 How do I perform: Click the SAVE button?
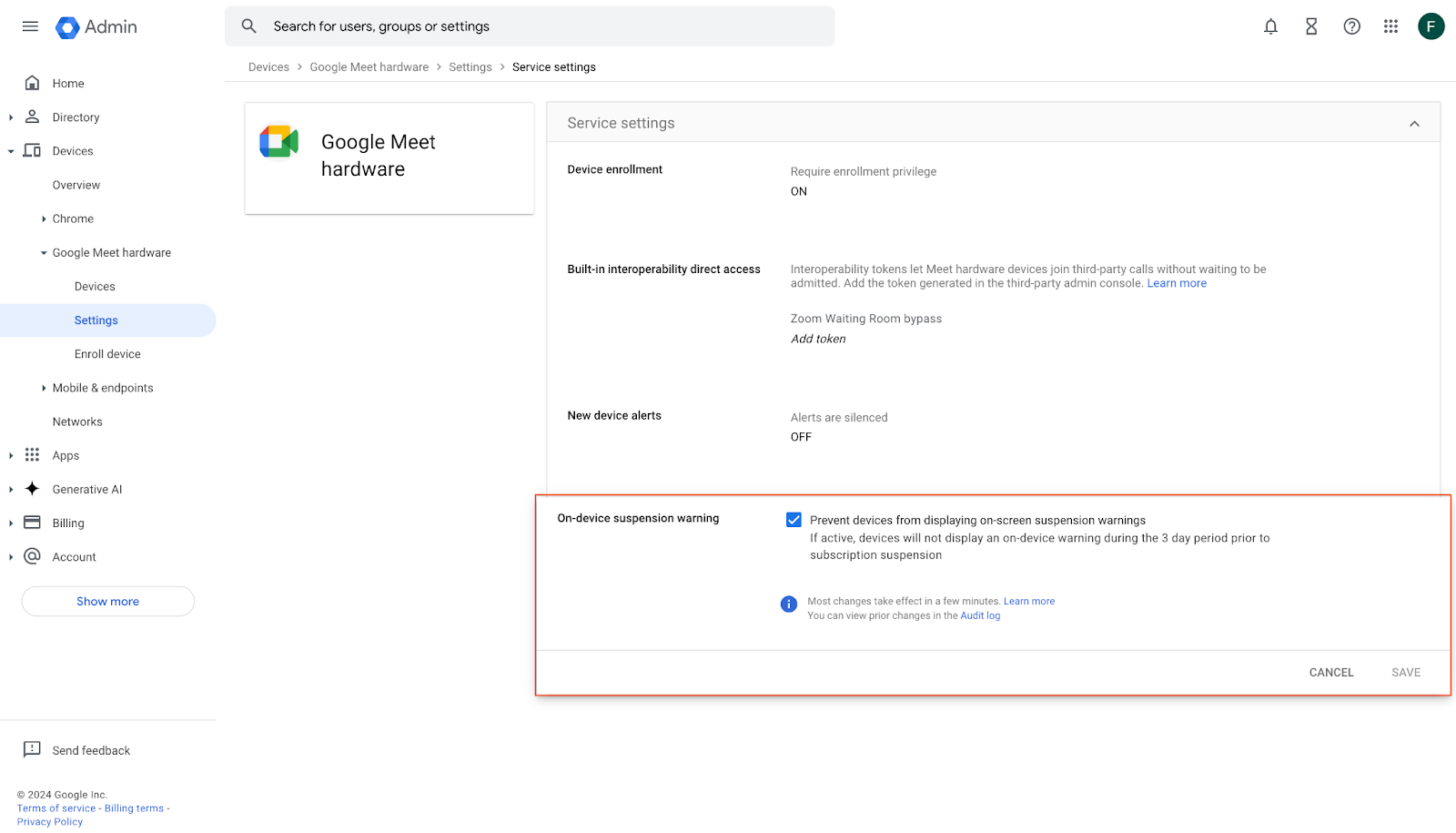coord(1406,672)
